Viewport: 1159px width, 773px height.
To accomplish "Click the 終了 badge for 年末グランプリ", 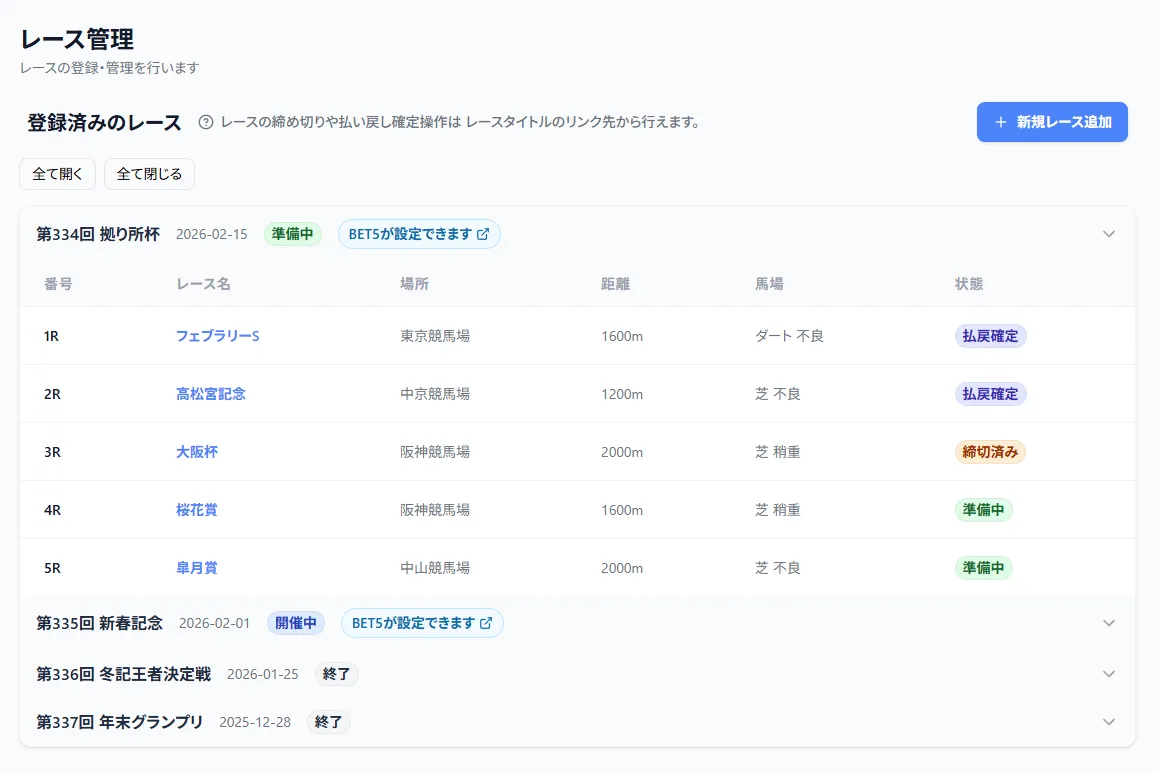I will point(328,721).
